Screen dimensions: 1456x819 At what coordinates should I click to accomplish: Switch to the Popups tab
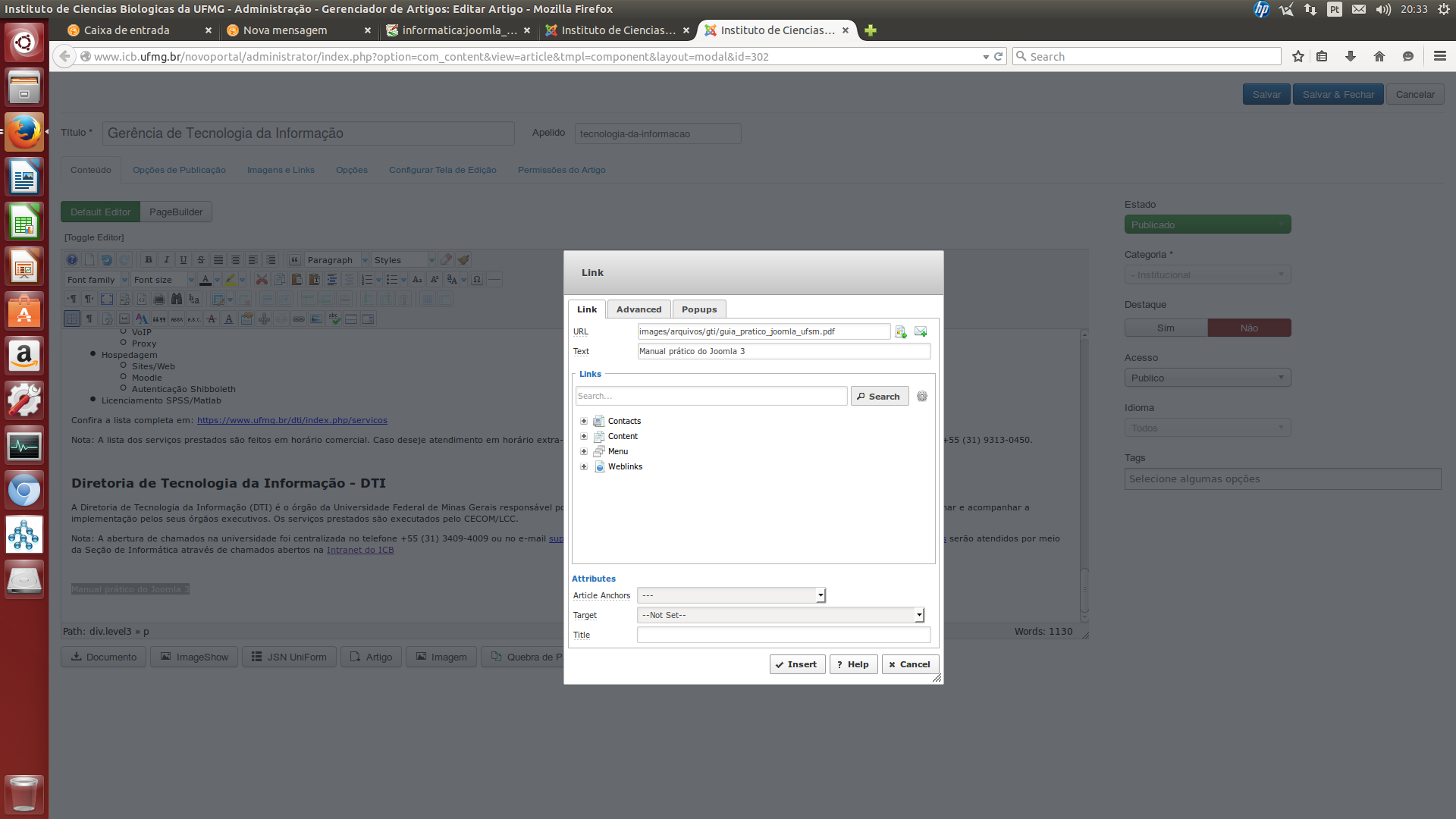click(698, 309)
